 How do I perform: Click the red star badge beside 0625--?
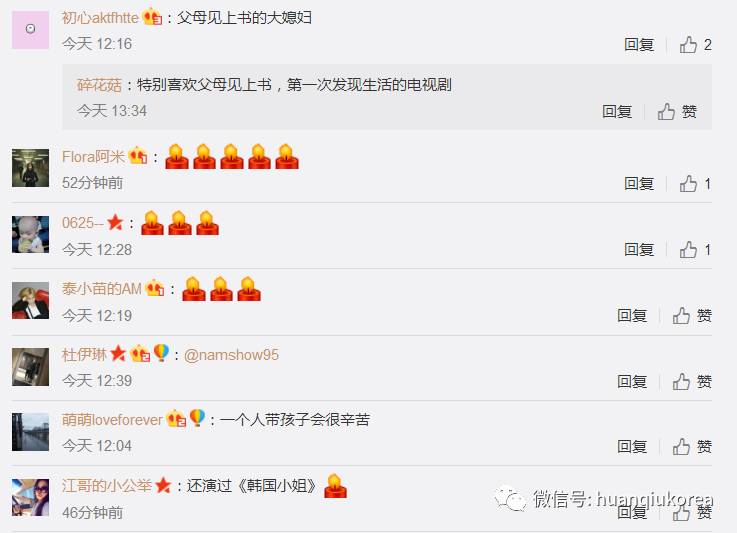(x=115, y=222)
